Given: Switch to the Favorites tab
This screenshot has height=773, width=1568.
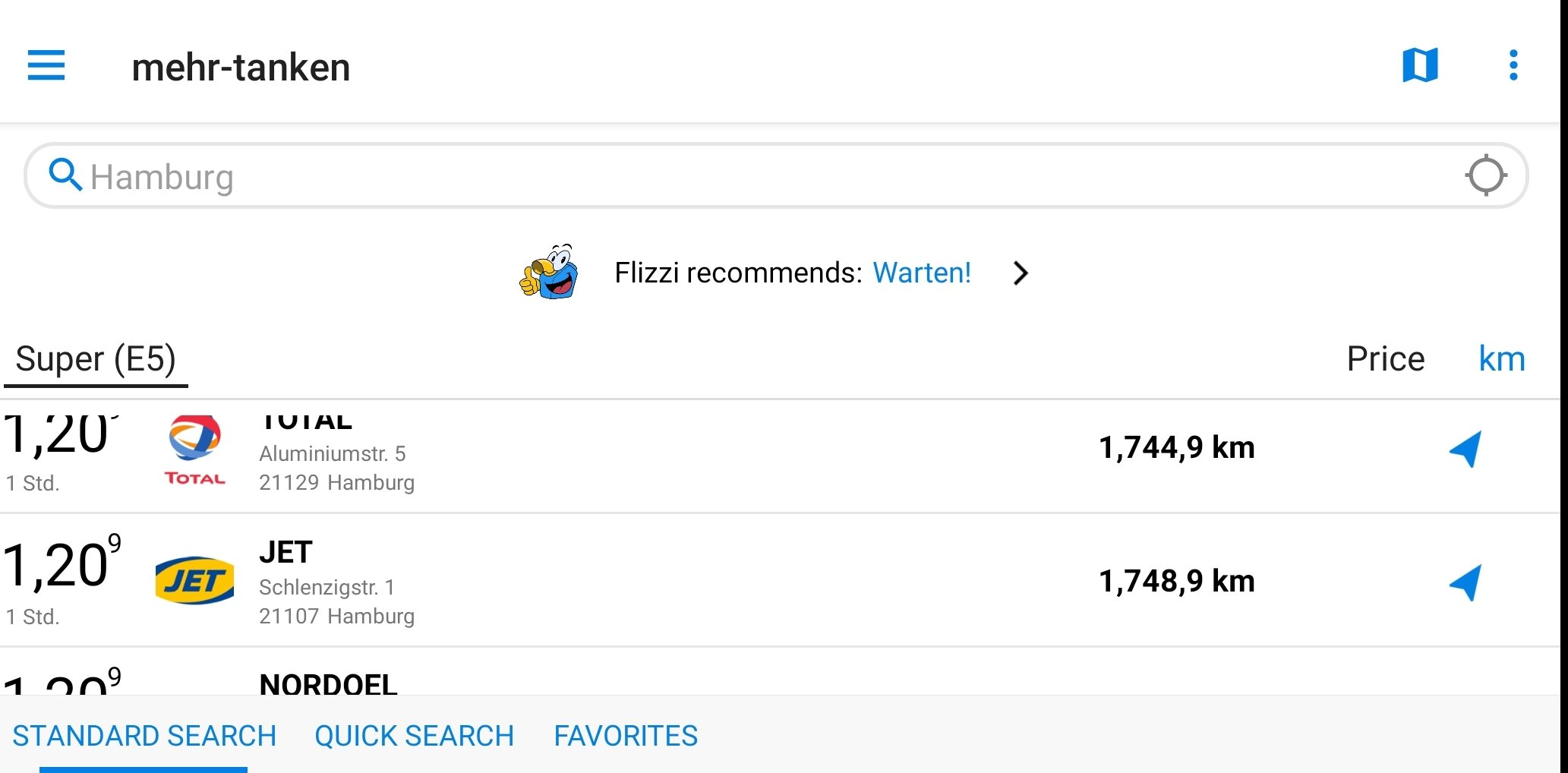Looking at the screenshot, I should tap(626, 736).
